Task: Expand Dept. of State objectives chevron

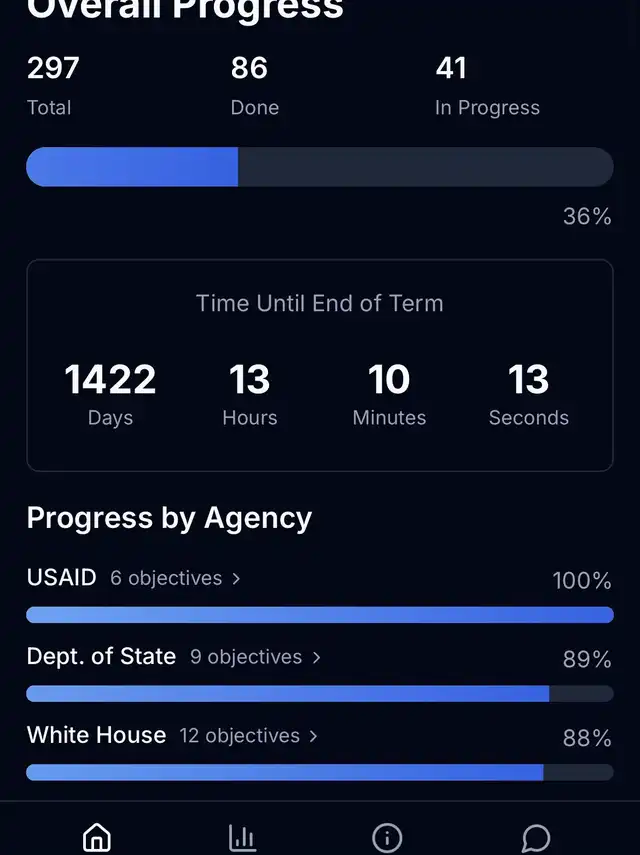Action: pos(316,658)
